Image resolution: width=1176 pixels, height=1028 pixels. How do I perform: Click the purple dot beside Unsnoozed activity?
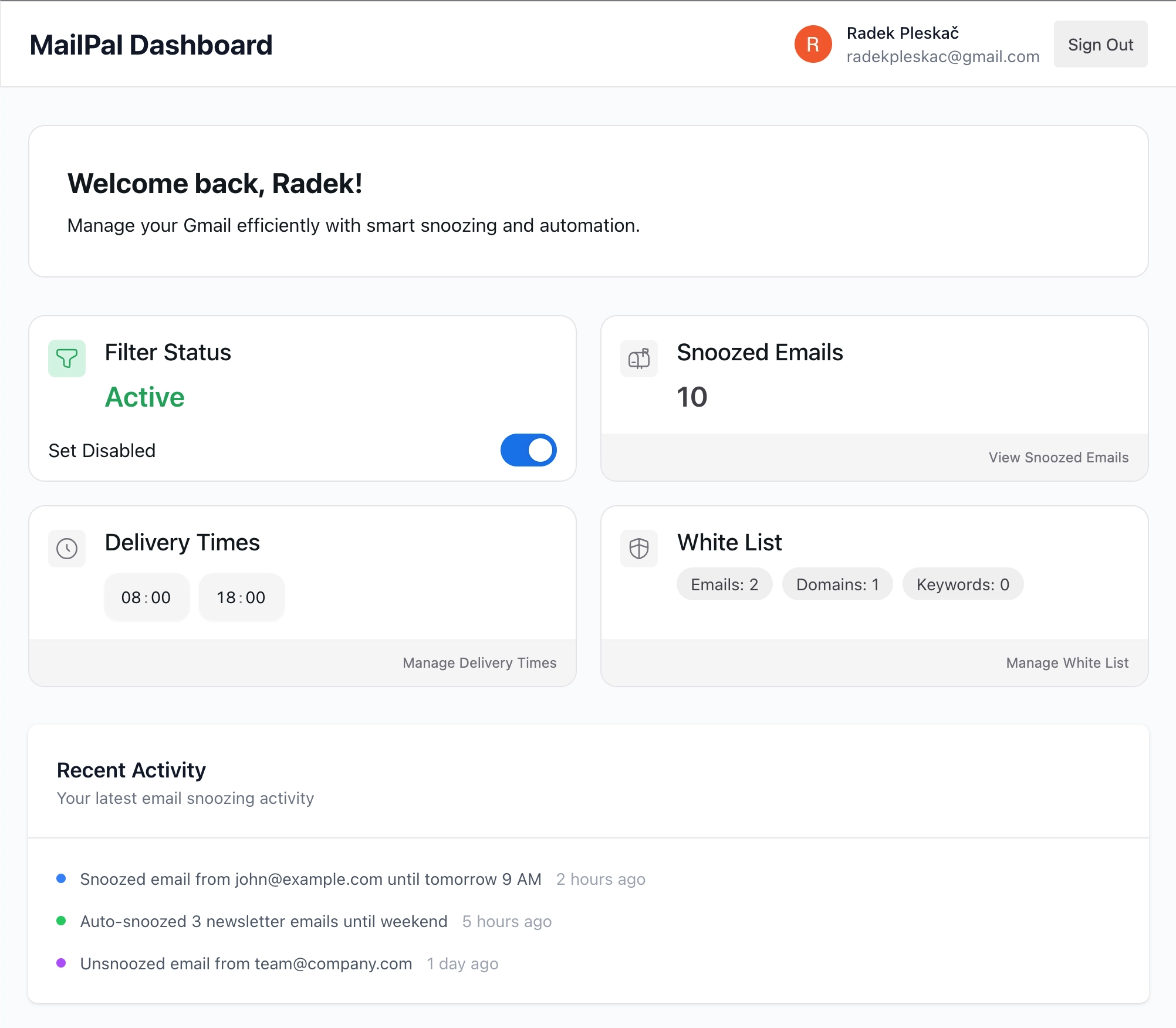click(x=61, y=963)
